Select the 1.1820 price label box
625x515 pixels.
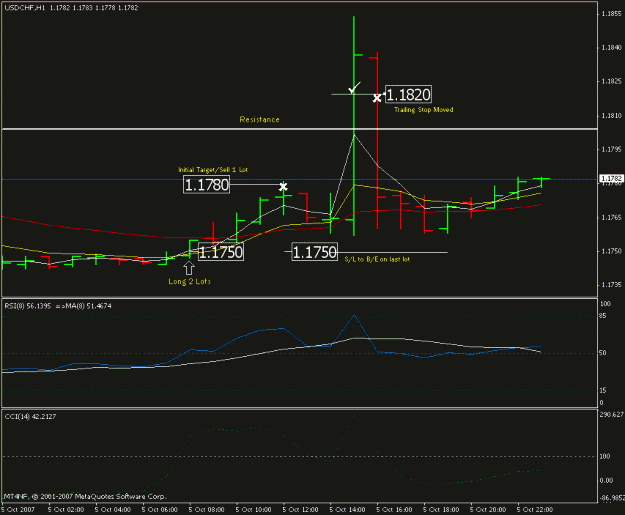(x=408, y=95)
